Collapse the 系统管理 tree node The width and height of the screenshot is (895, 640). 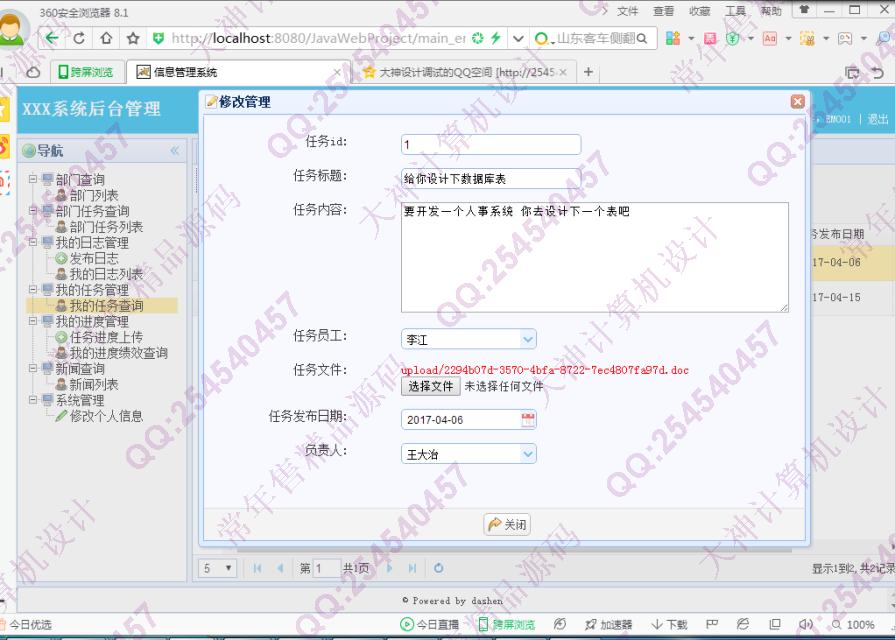pos(33,400)
